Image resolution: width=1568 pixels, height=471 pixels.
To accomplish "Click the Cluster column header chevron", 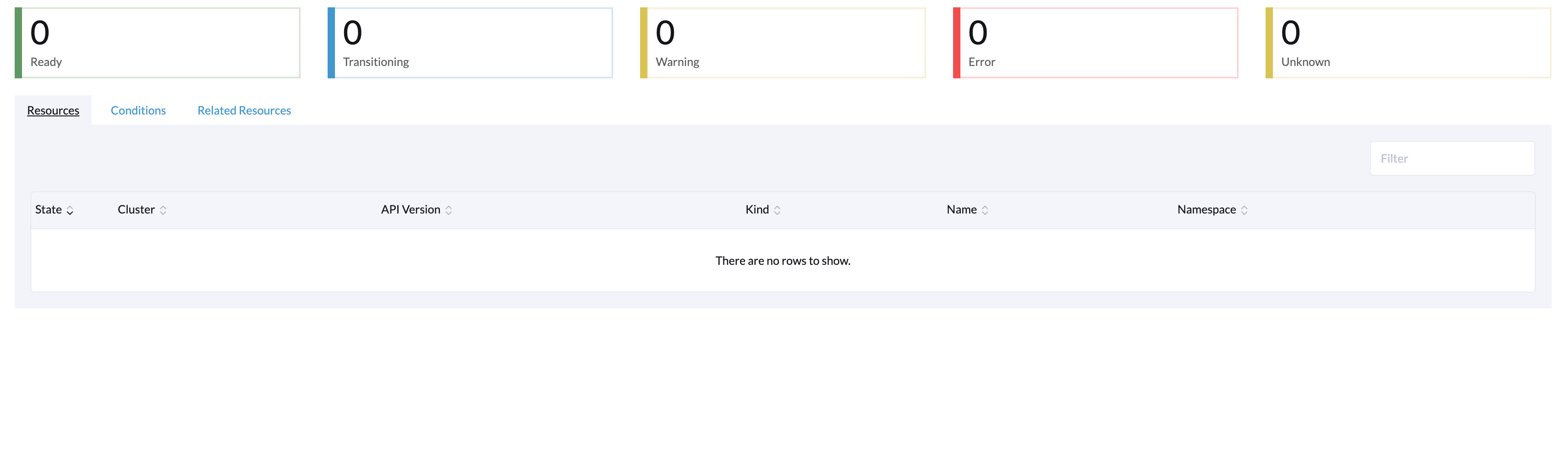I will coord(163,209).
